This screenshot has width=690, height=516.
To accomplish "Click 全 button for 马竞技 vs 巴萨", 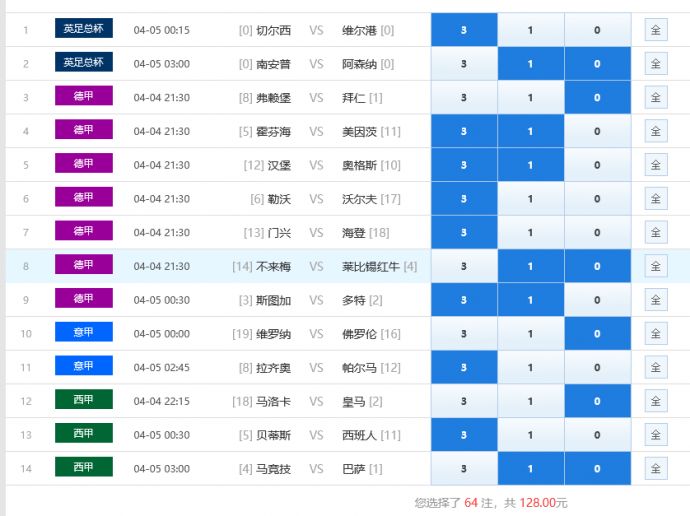I will point(656,468).
